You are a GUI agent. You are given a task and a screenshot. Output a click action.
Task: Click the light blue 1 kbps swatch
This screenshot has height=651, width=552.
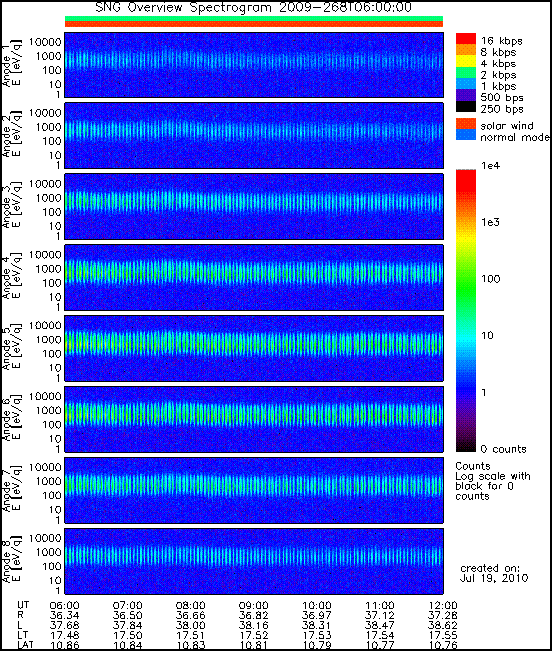pyautogui.click(x=466, y=83)
